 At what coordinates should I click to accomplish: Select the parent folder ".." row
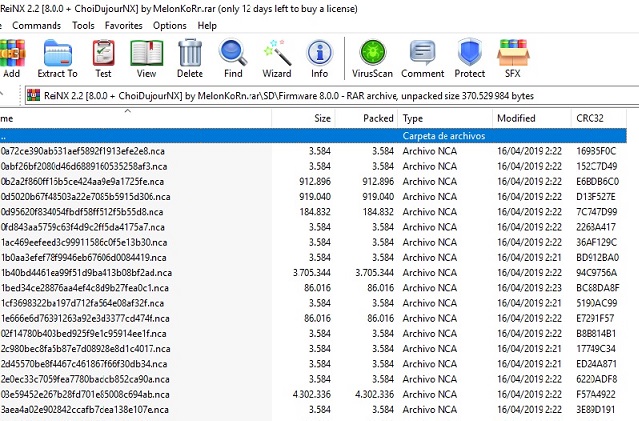click(x=200, y=134)
